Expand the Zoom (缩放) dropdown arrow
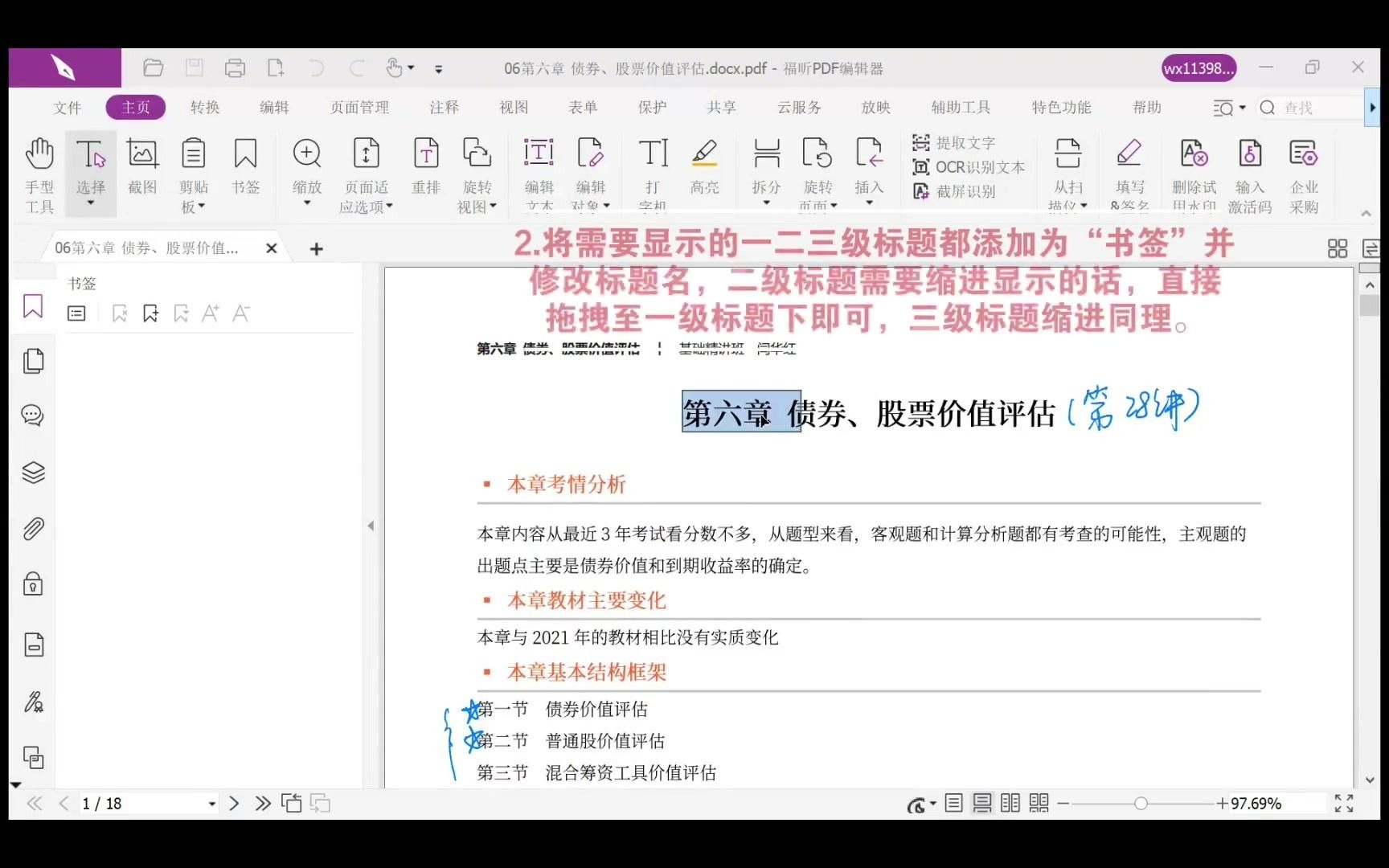 point(307,204)
